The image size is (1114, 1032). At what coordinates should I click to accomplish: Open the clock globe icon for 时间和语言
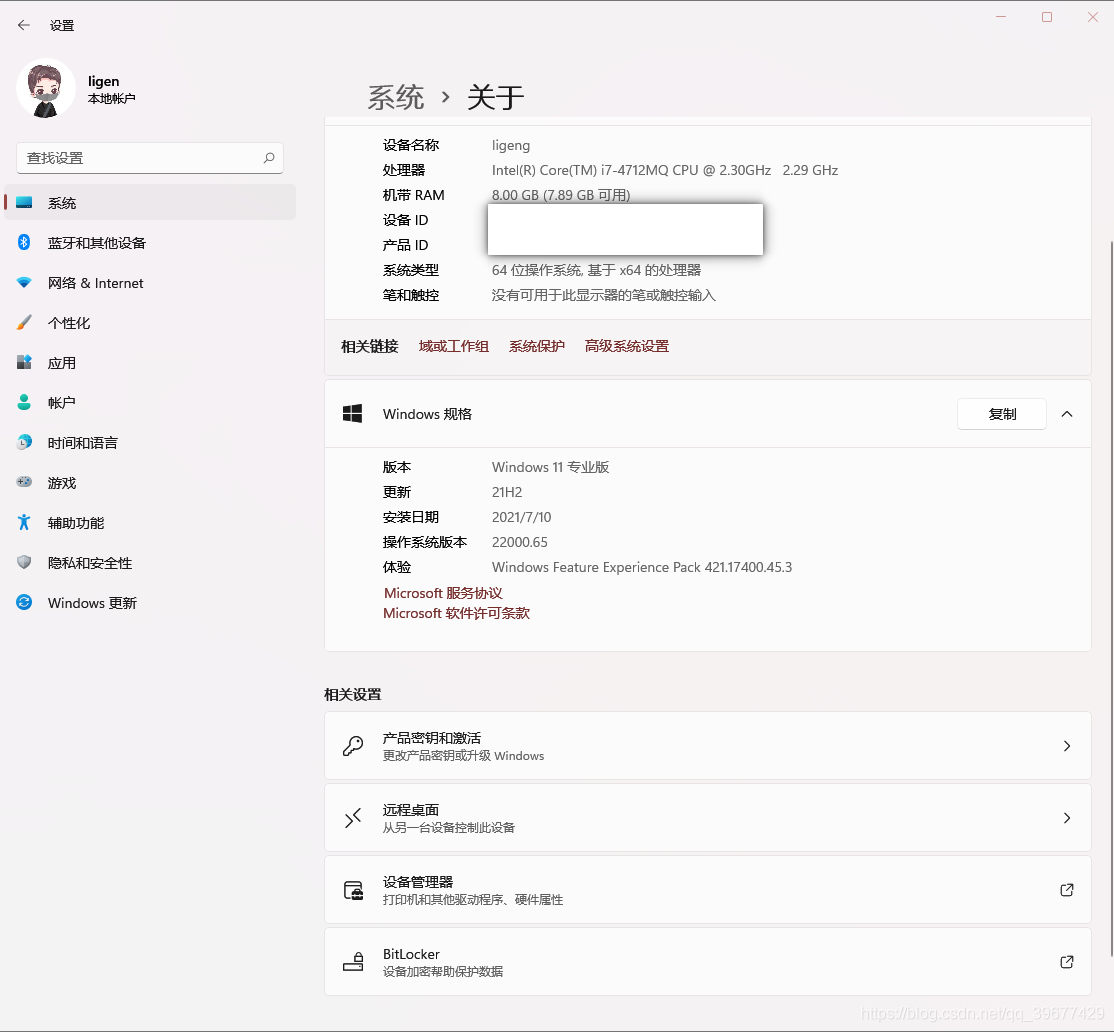click(24, 442)
